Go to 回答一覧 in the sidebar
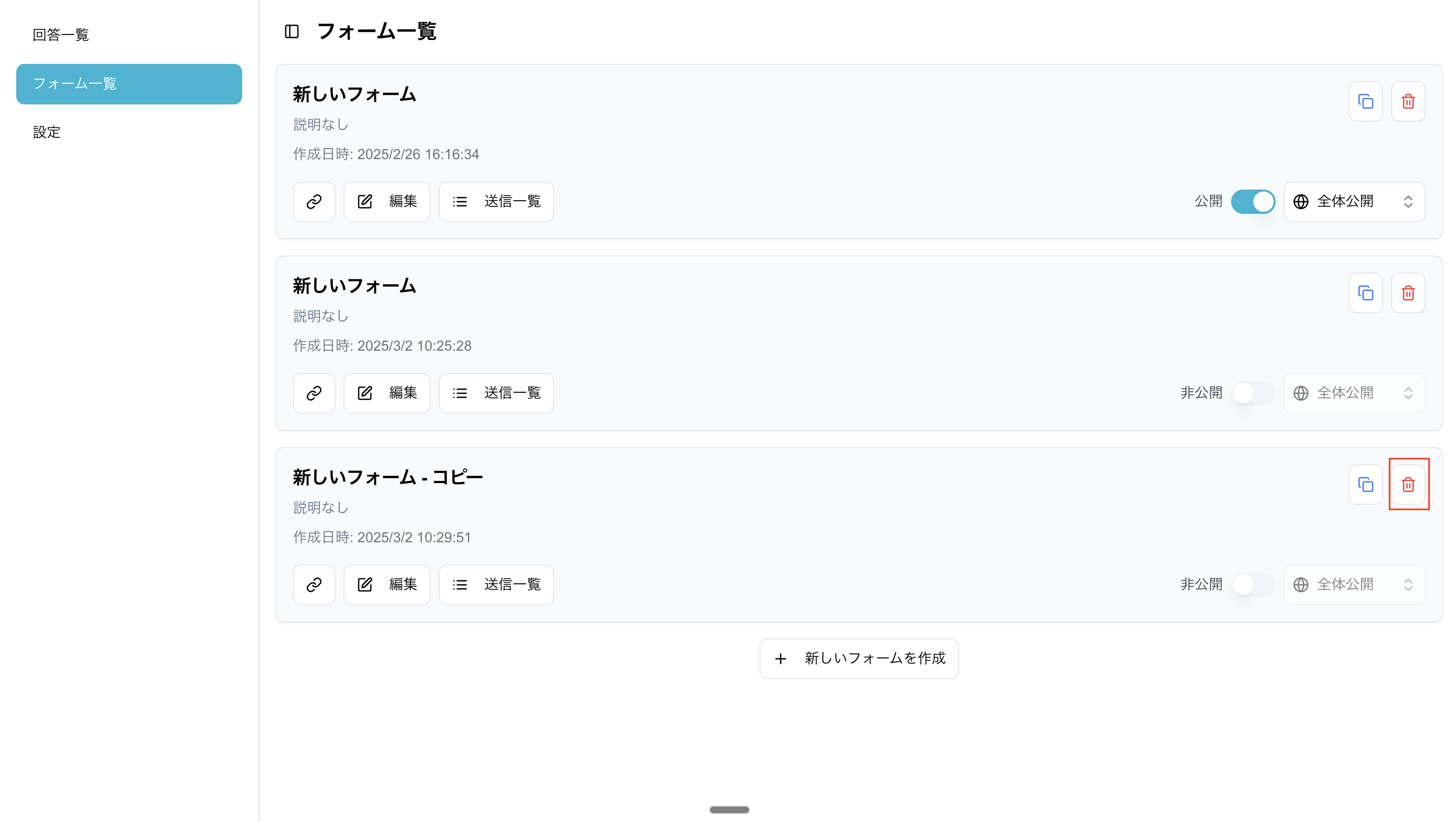Image resolution: width=1456 pixels, height=822 pixels. click(x=61, y=35)
